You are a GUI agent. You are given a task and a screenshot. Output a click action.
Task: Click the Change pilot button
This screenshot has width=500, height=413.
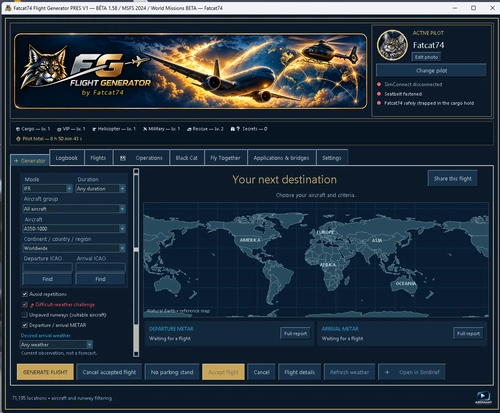point(431,71)
